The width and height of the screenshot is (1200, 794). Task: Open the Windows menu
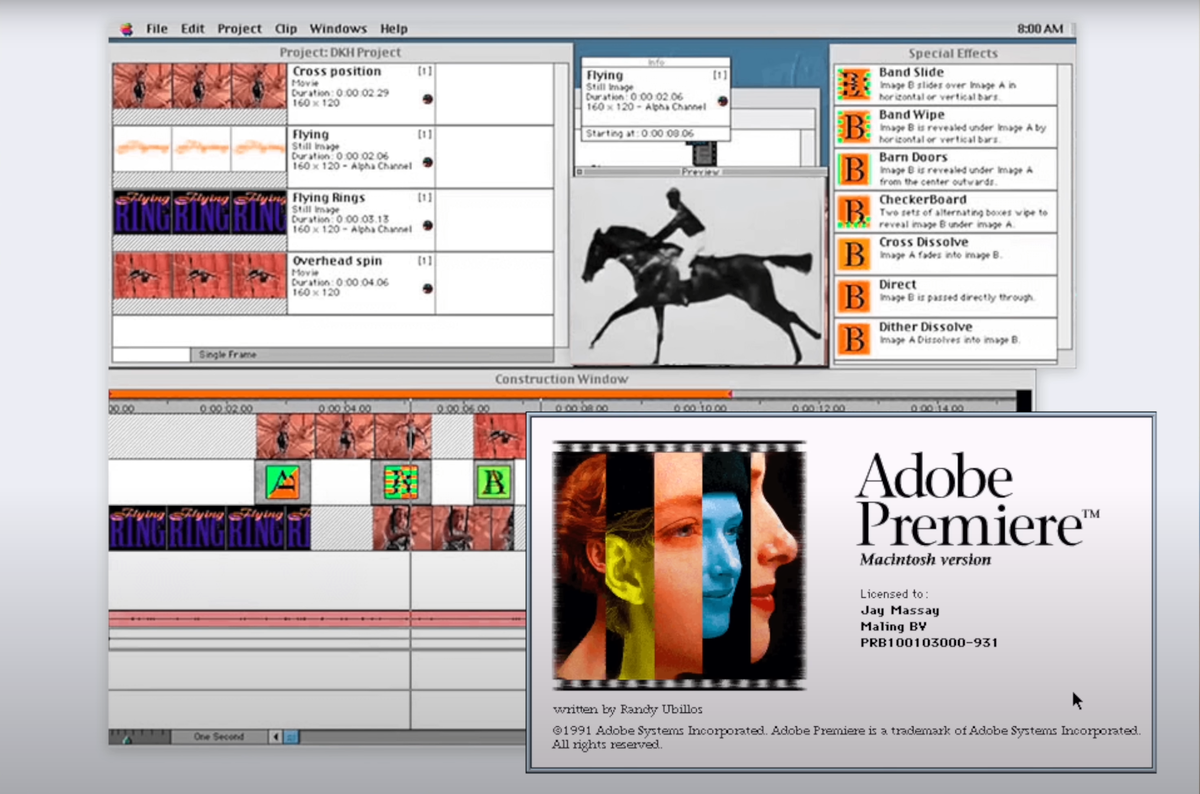[x=338, y=29]
